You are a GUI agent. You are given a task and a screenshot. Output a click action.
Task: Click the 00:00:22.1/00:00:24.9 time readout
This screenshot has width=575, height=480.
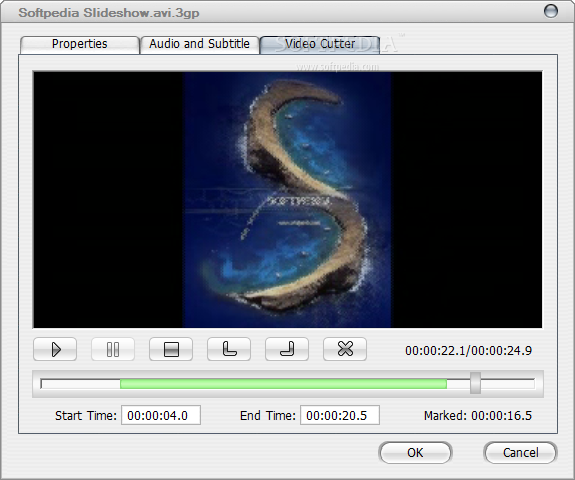468,351
